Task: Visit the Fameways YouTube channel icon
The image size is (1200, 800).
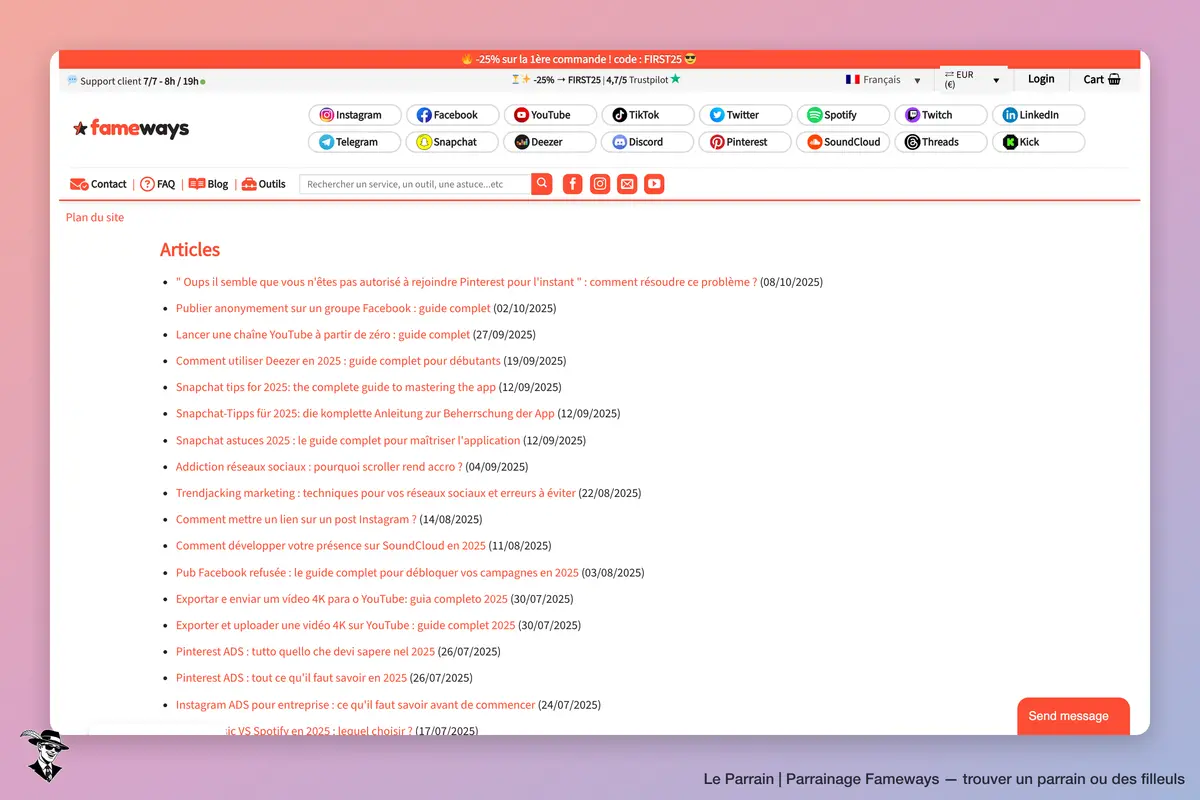Action: (x=654, y=184)
